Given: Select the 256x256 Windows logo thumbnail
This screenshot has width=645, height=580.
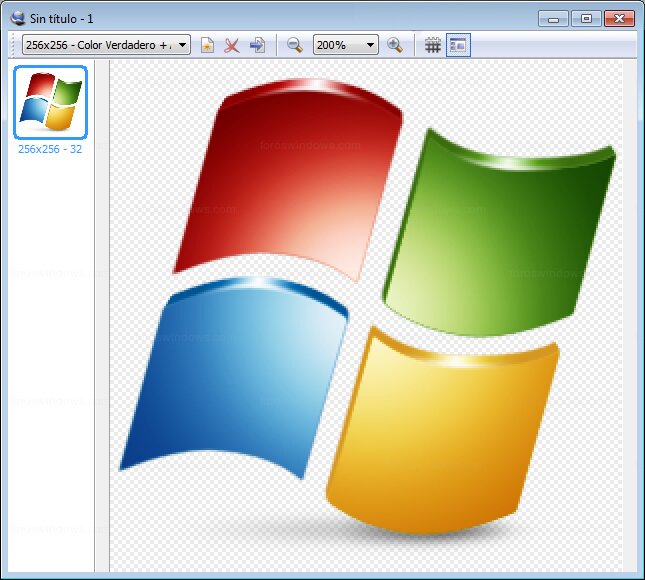Looking at the screenshot, I should (51, 102).
